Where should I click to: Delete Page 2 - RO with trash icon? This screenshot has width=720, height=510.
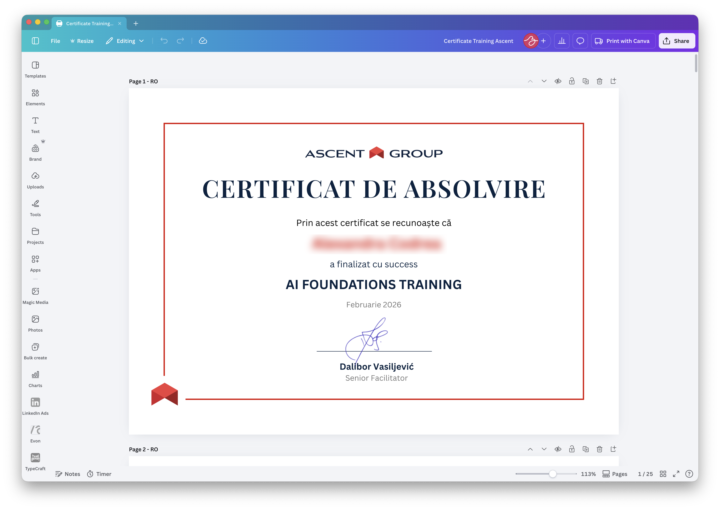point(599,449)
